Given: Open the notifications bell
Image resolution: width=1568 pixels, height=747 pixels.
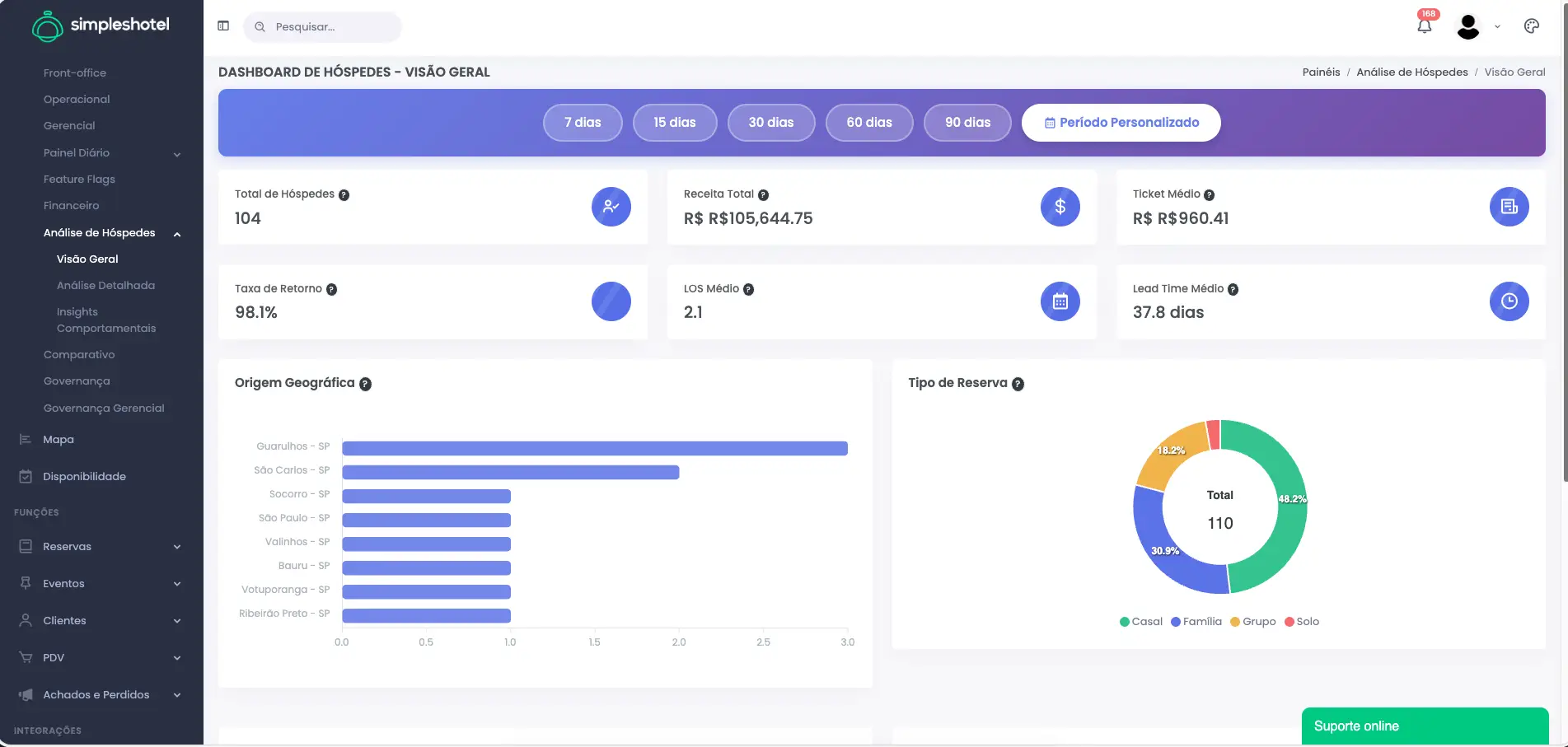Looking at the screenshot, I should (x=1424, y=26).
